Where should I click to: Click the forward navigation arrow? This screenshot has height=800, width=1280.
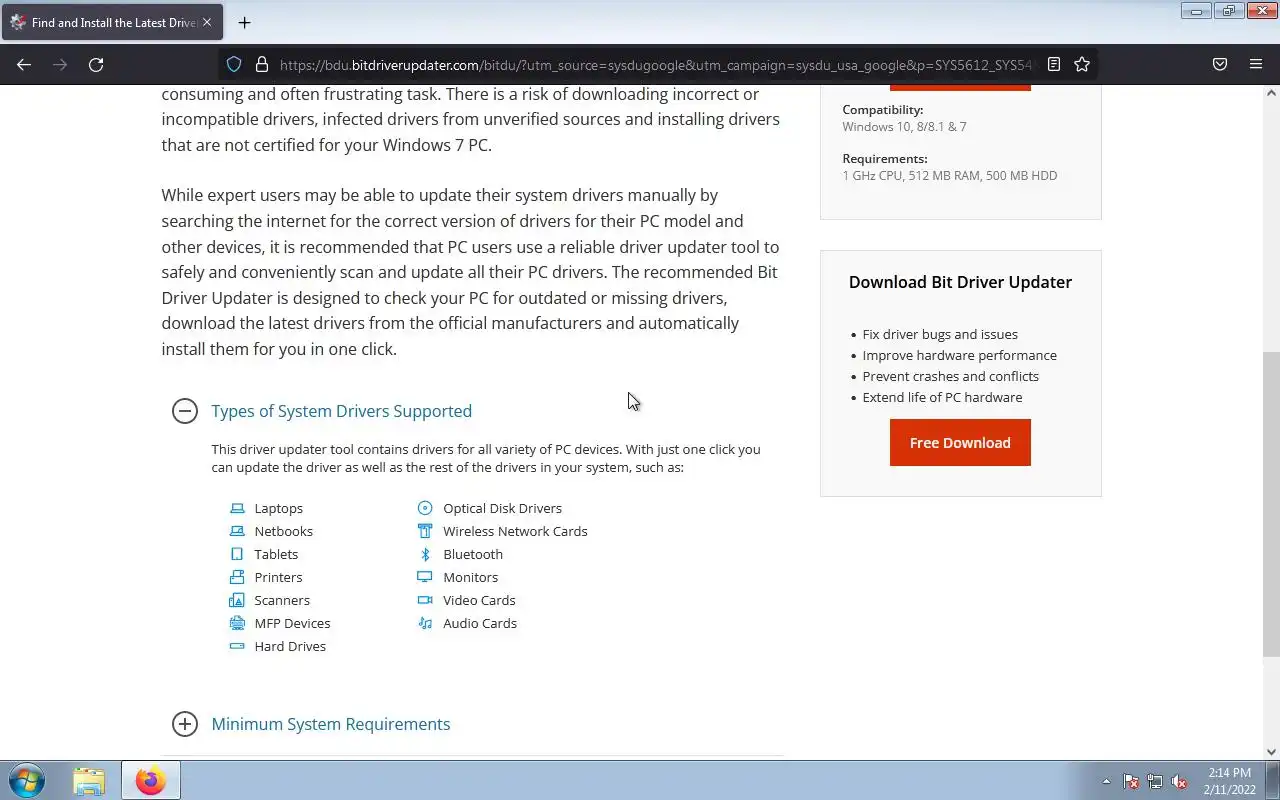tap(60, 64)
